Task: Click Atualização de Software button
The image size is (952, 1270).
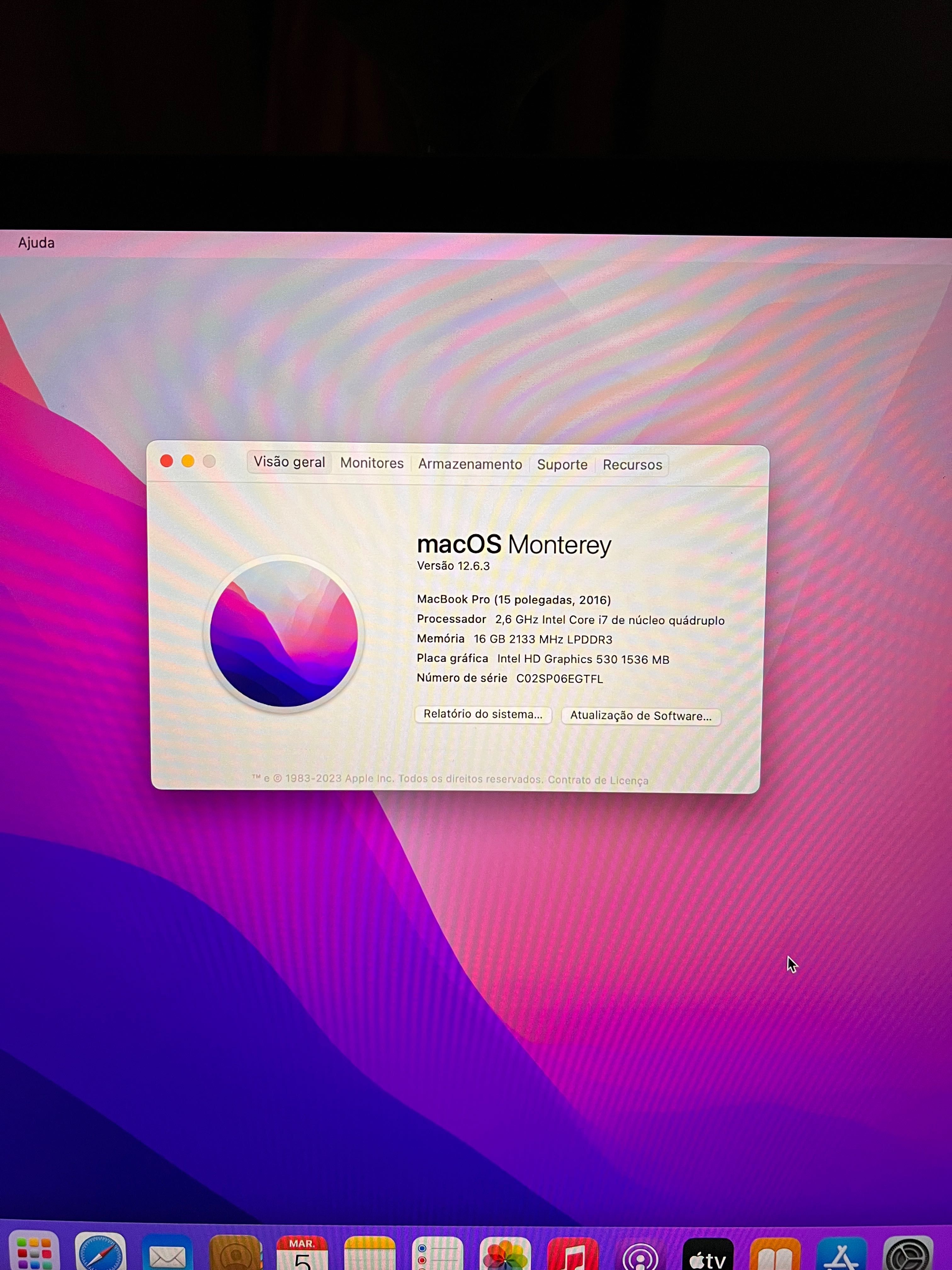Action: pyautogui.click(x=640, y=716)
